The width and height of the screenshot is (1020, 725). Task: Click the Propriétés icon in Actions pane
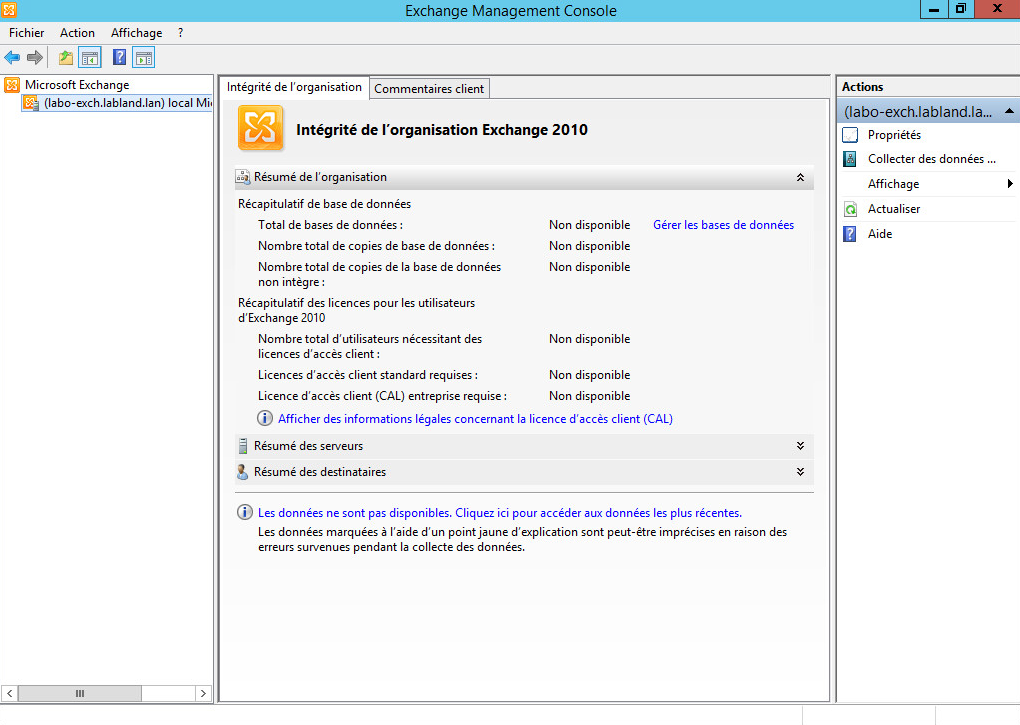[850, 135]
